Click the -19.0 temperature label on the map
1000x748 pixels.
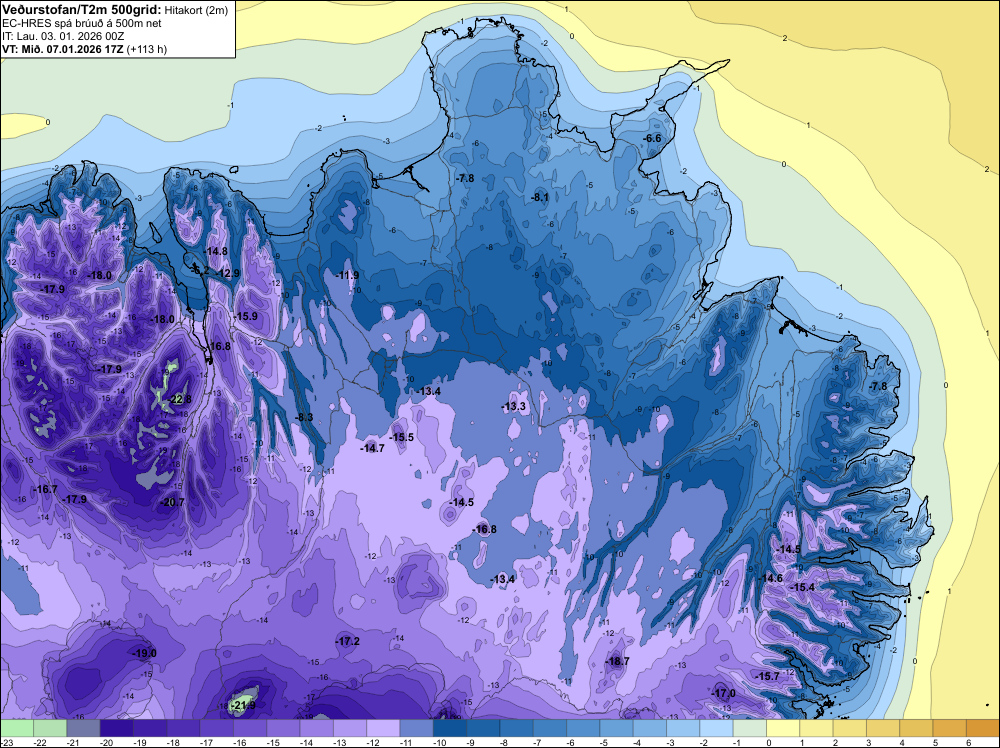click(x=144, y=654)
